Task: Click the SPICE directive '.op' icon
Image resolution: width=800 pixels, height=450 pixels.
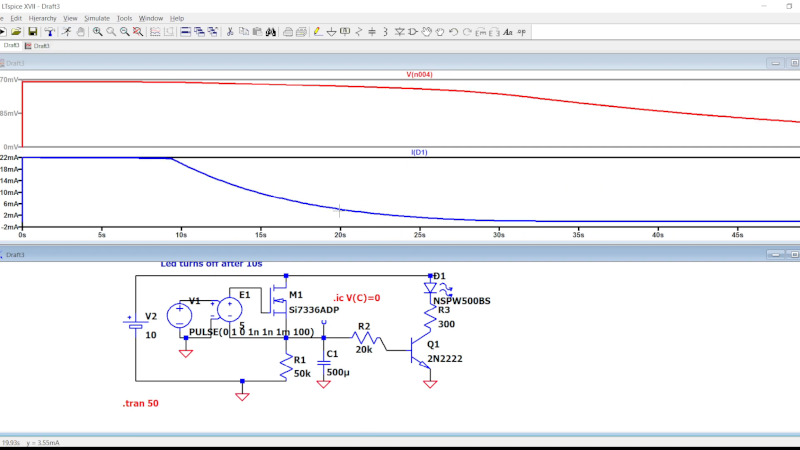Action: [523, 32]
